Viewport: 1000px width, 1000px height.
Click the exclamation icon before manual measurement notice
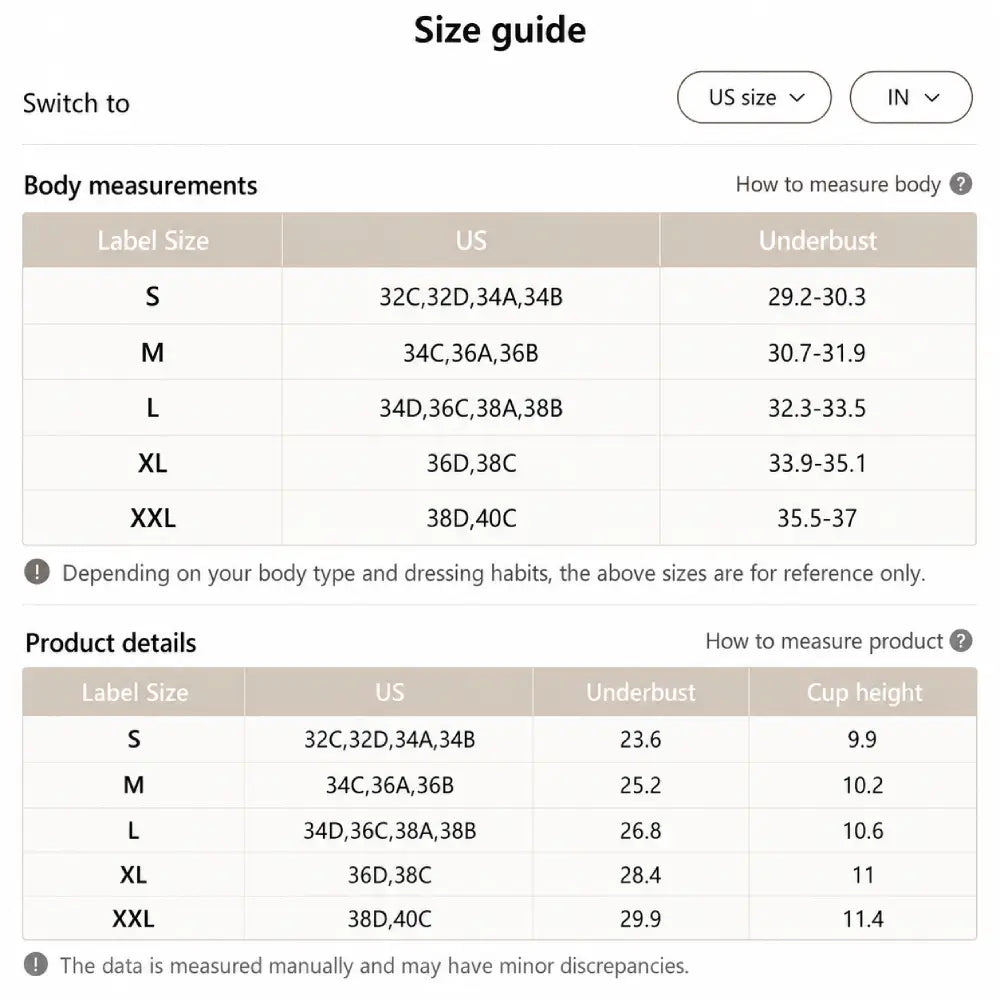click(36, 964)
